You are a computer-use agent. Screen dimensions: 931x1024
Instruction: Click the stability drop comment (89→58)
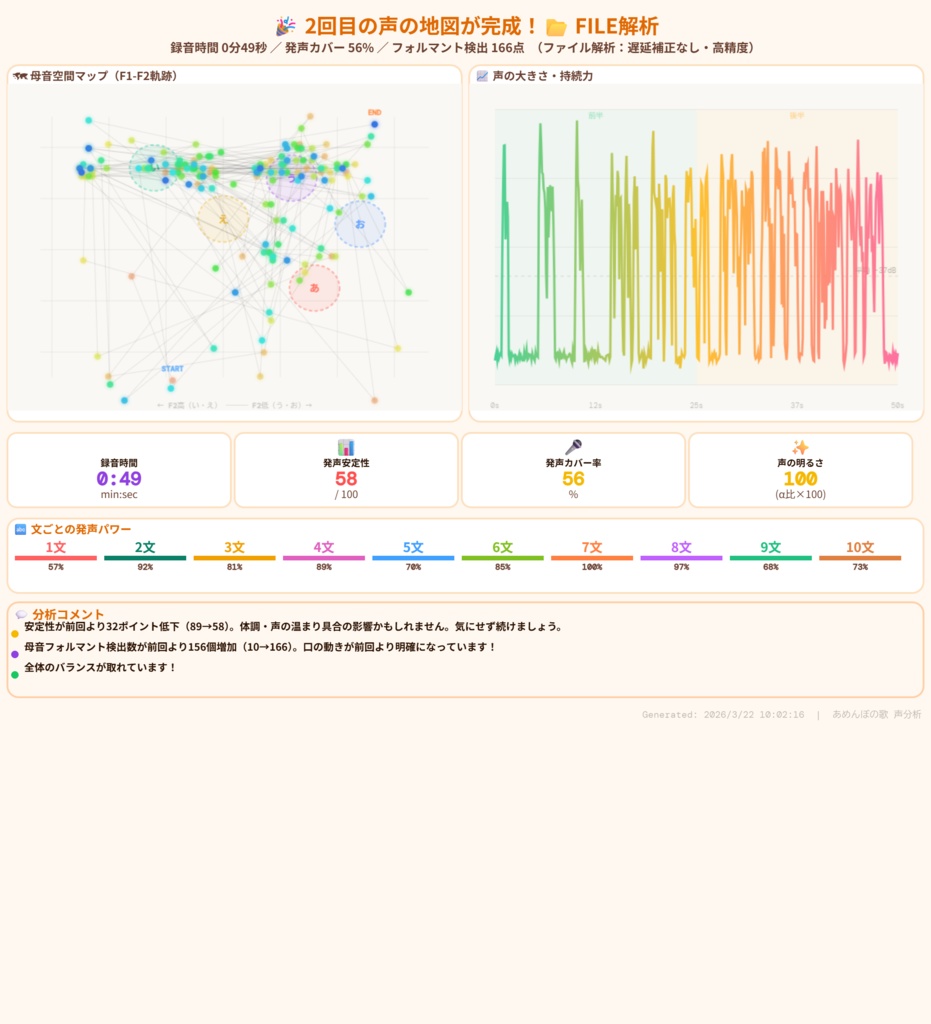click(x=293, y=626)
